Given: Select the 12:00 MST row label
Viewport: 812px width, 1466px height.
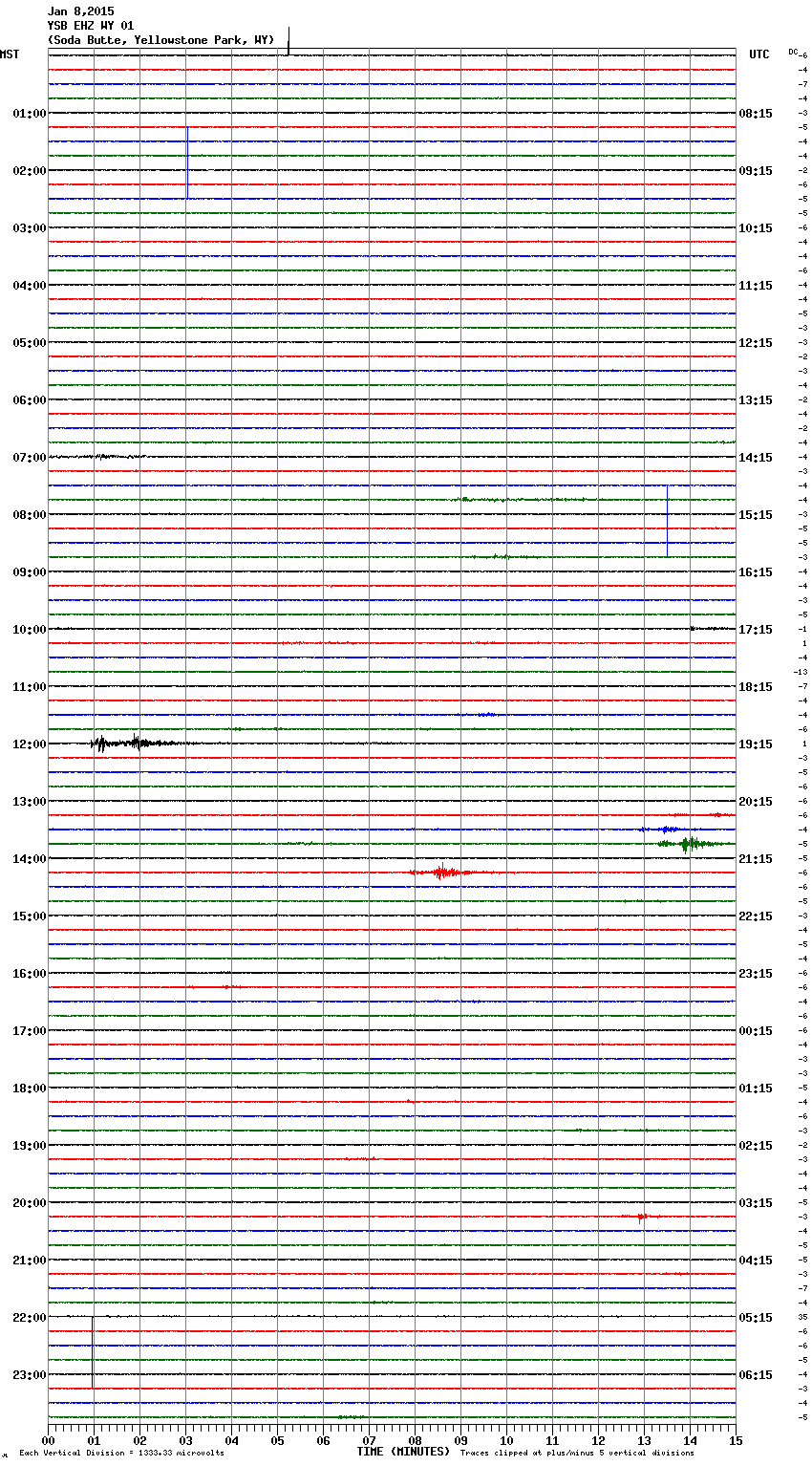Looking at the screenshot, I should tap(29, 744).
